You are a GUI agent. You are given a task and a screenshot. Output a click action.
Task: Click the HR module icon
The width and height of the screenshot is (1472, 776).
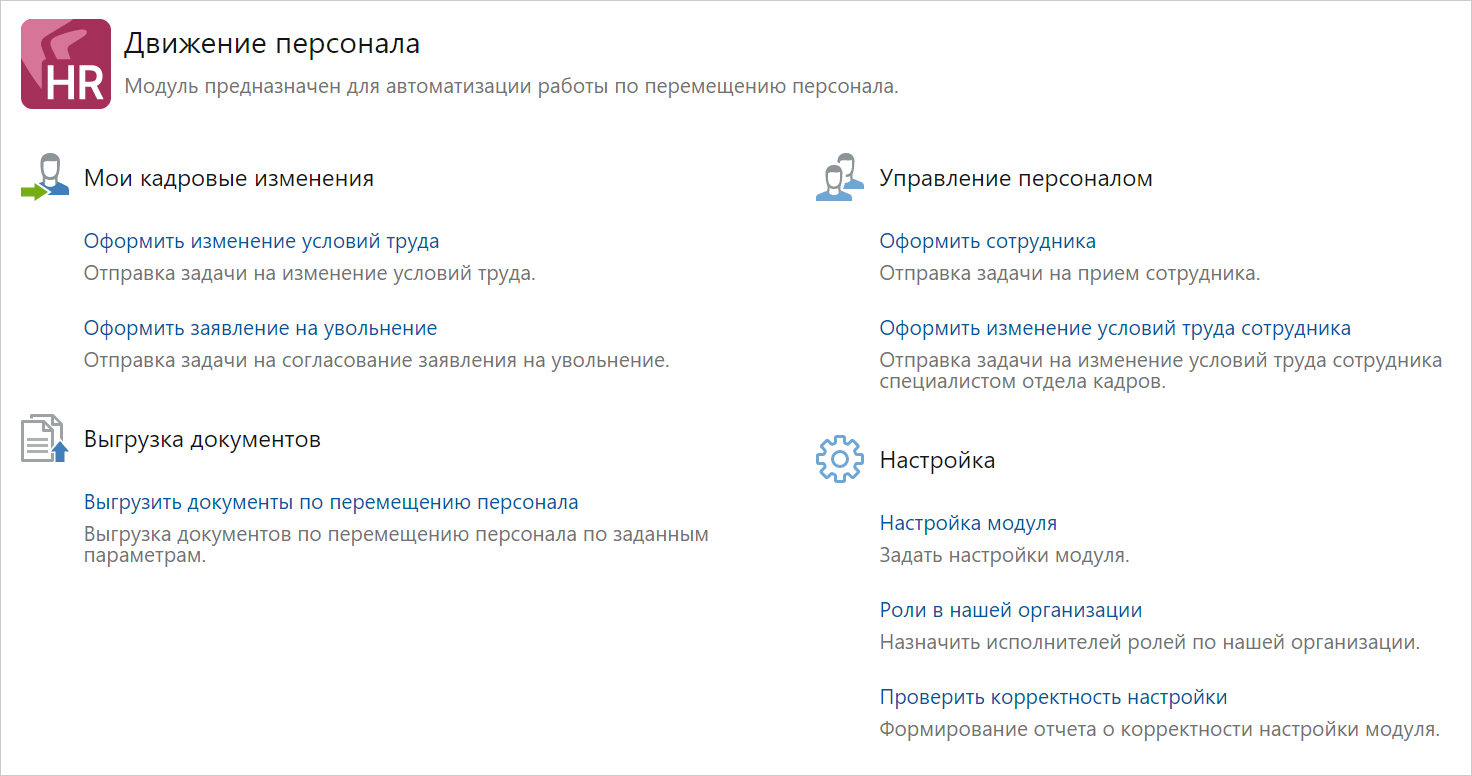coord(66,63)
